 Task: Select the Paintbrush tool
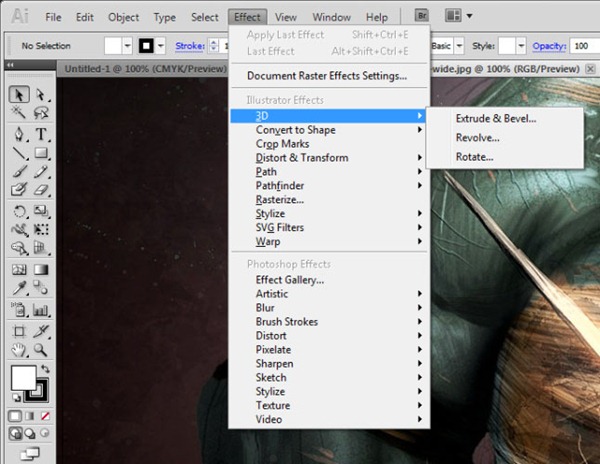coord(19,171)
